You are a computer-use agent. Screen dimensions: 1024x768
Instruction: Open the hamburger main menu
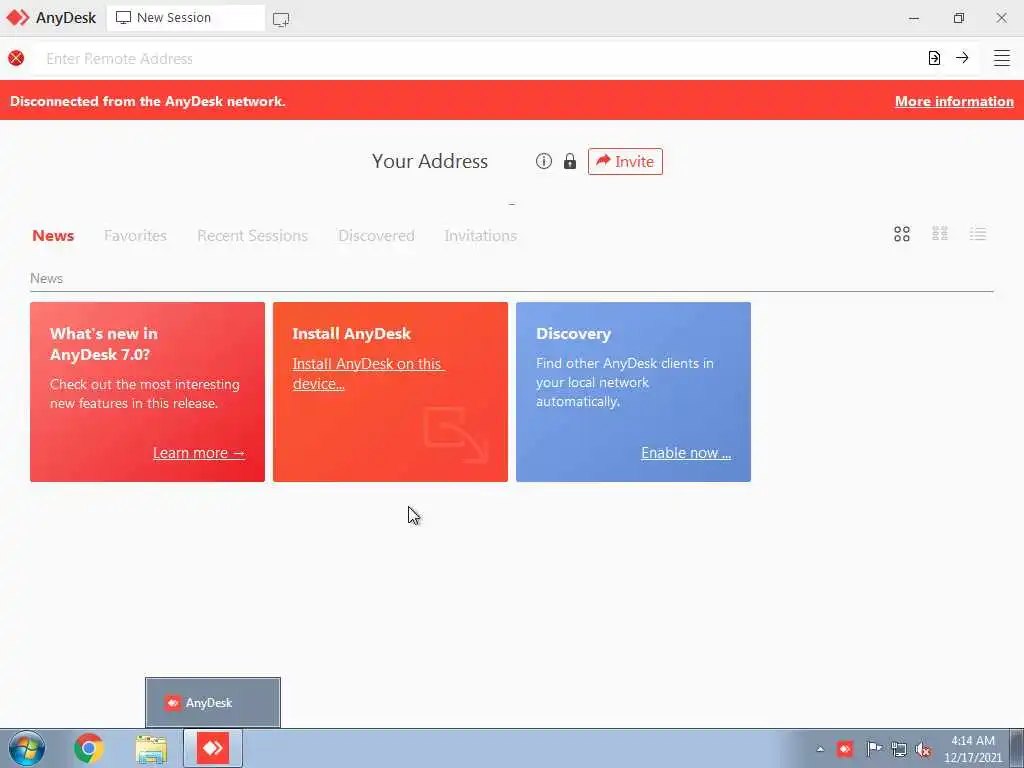[x=1002, y=58]
